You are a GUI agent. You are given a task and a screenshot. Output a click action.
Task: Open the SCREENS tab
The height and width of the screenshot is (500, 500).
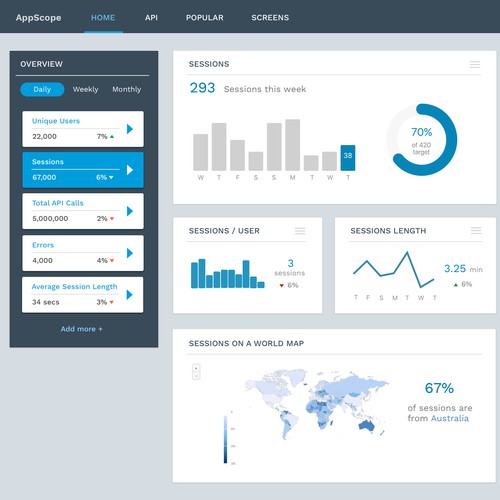[x=270, y=18]
